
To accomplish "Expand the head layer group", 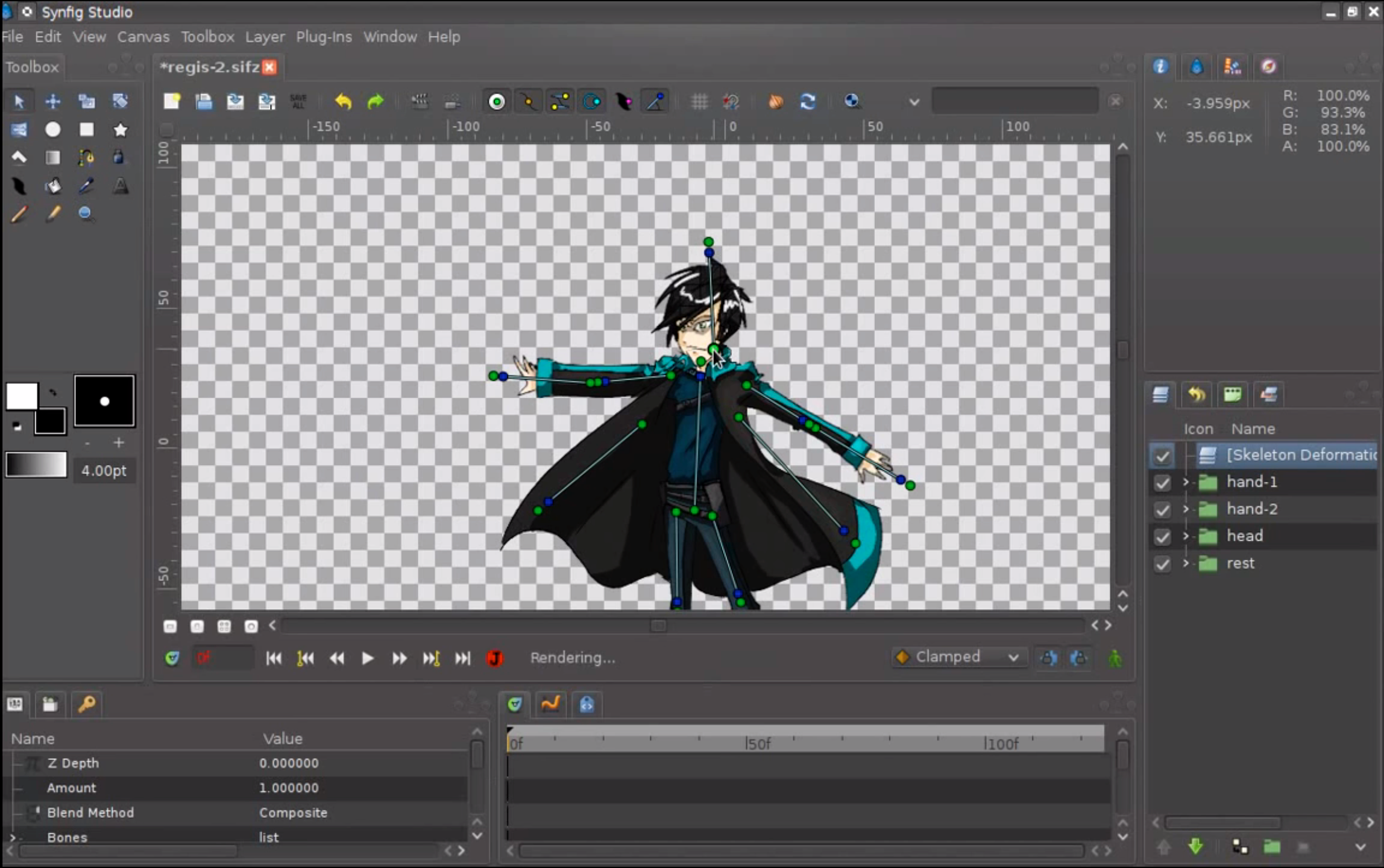I will pos(1186,536).
